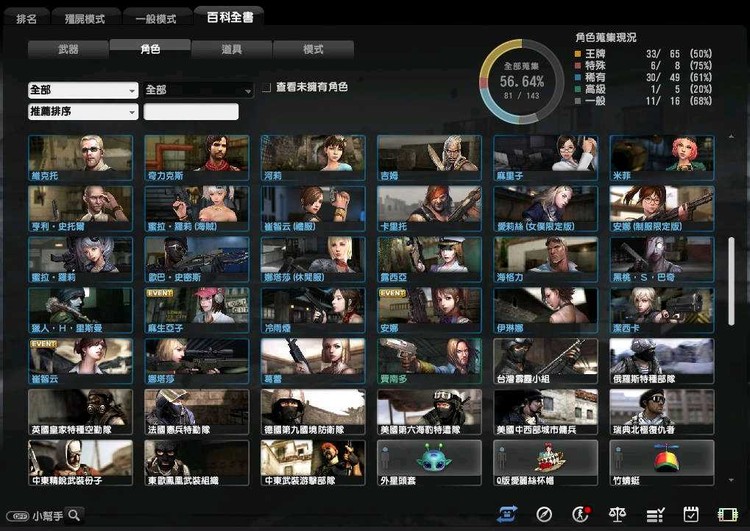Open the calendar check icon

point(691,514)
